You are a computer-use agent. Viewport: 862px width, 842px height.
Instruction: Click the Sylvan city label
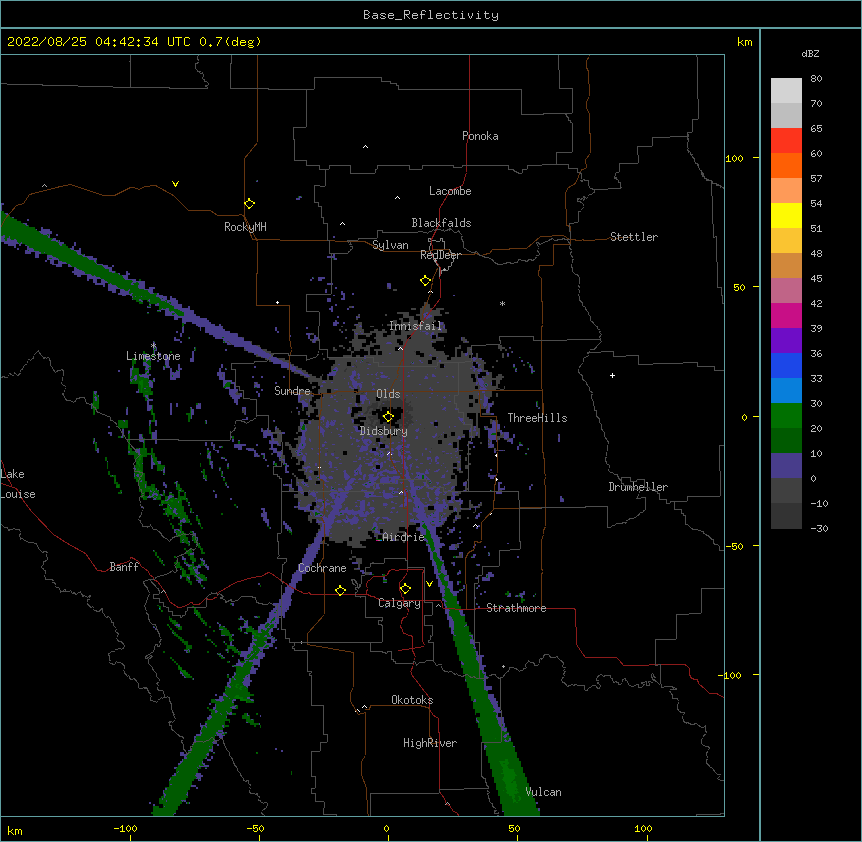(390, 245)
